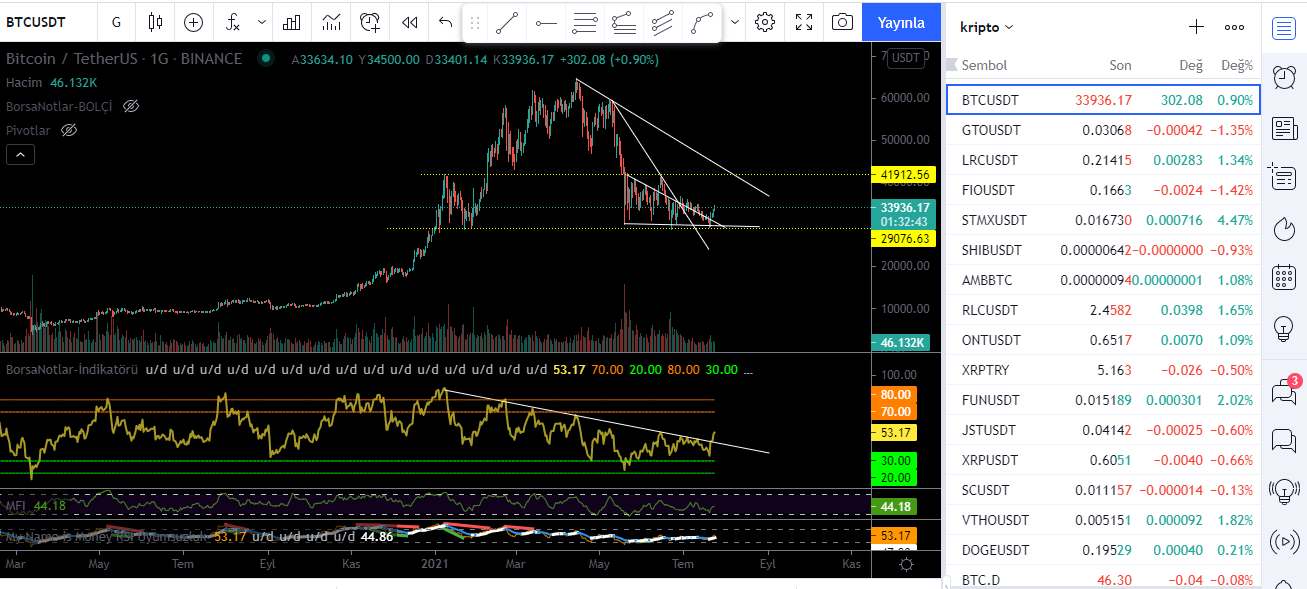Undo the last action with the curved arrow
The image size is (1307, 589).
[x=446, y=21]
